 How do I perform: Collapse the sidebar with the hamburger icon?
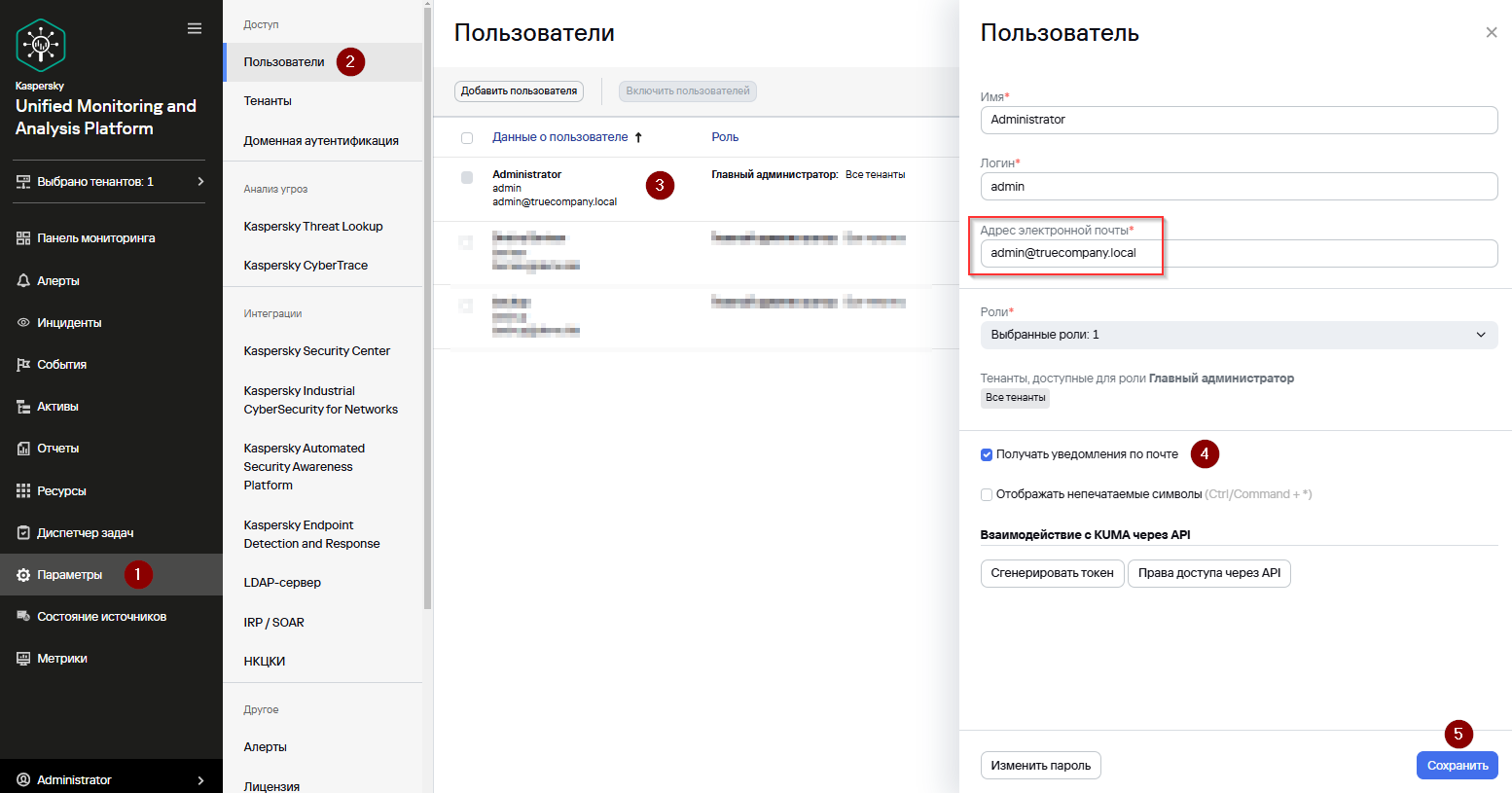(195, 28)
